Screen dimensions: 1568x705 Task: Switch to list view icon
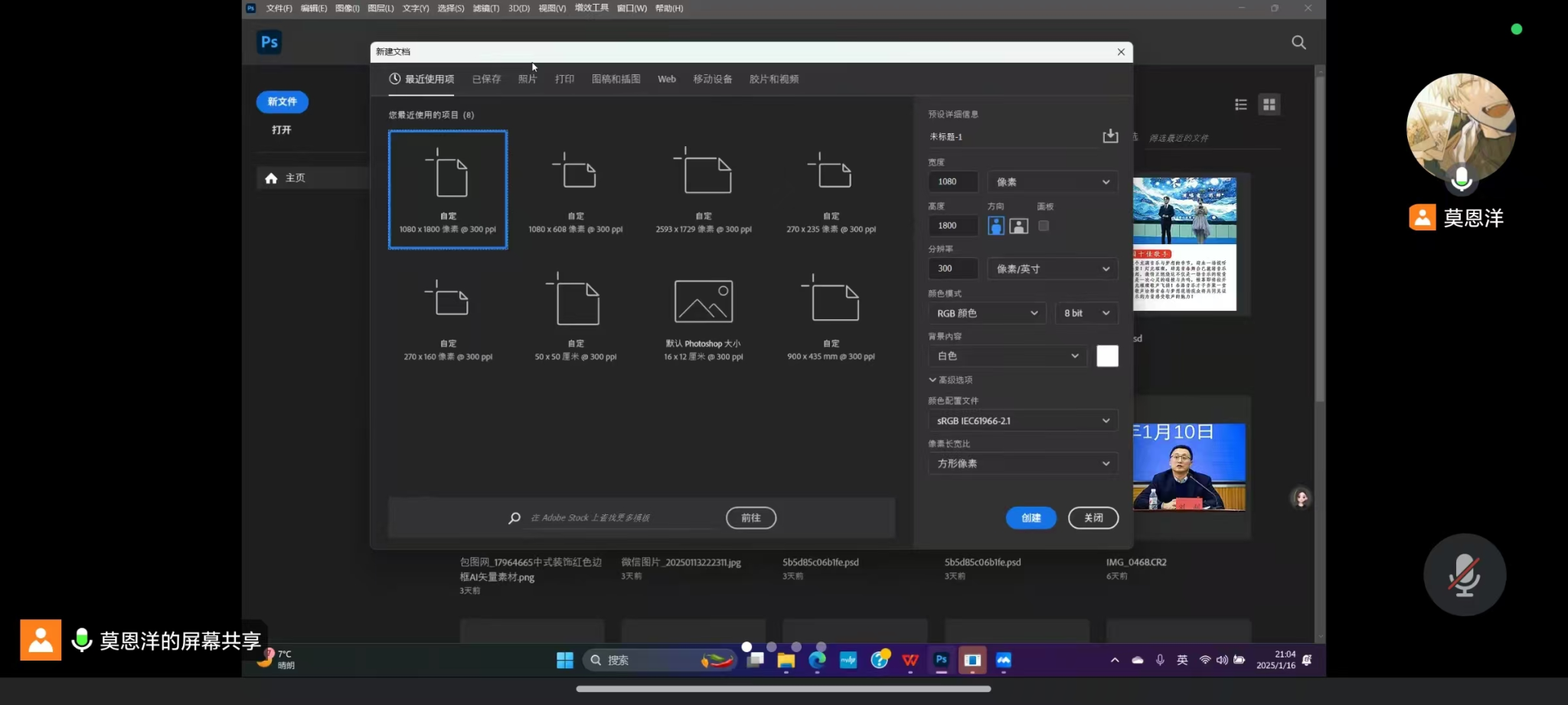[x=1241, y=105]
